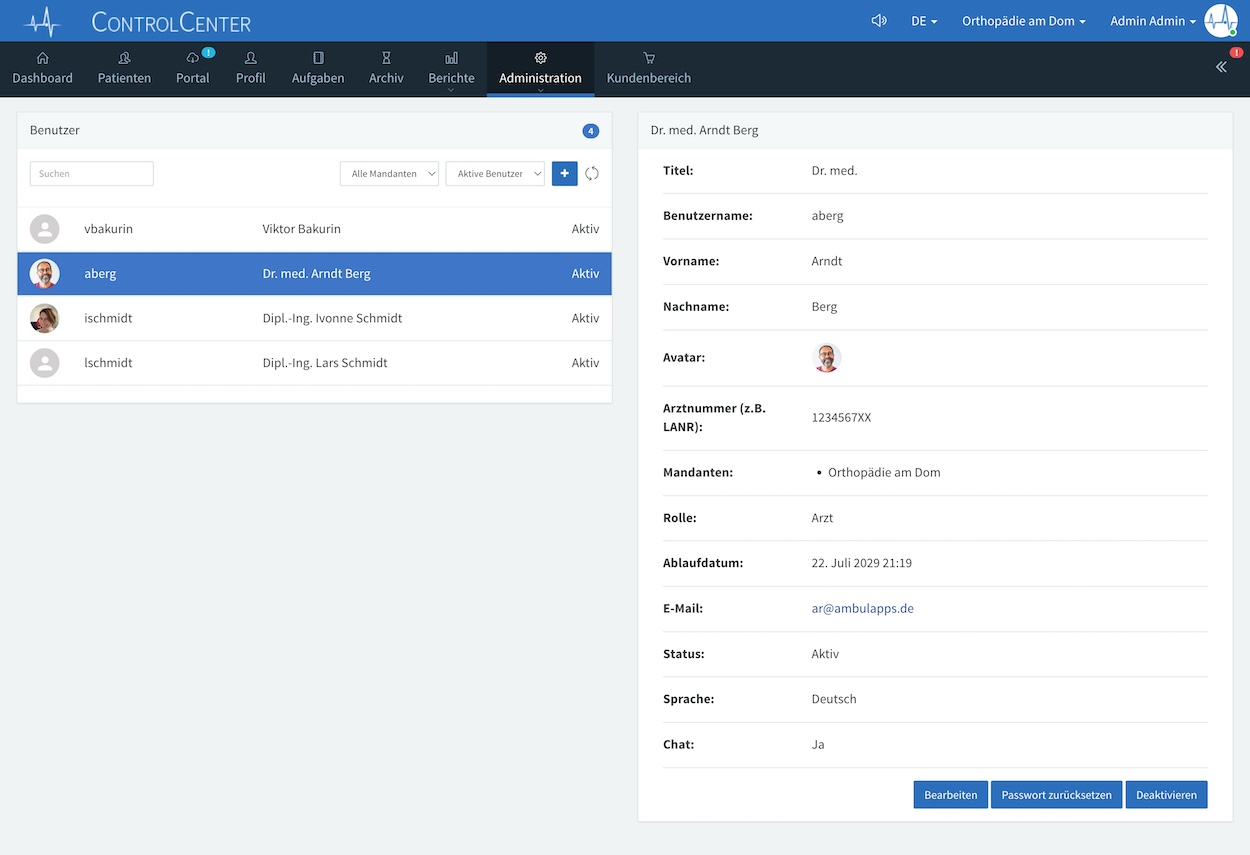Click Passwort zurücksetzen button
1250x855 pixels.
pos(1057,795)
